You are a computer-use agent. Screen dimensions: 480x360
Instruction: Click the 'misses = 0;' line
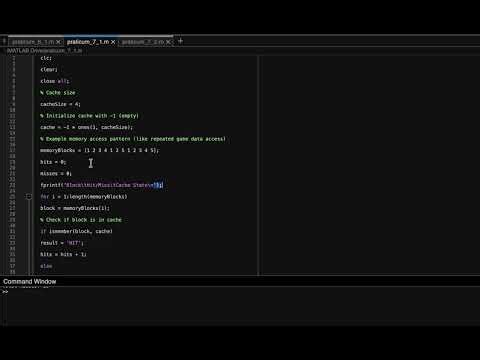[x=56, y=173]
